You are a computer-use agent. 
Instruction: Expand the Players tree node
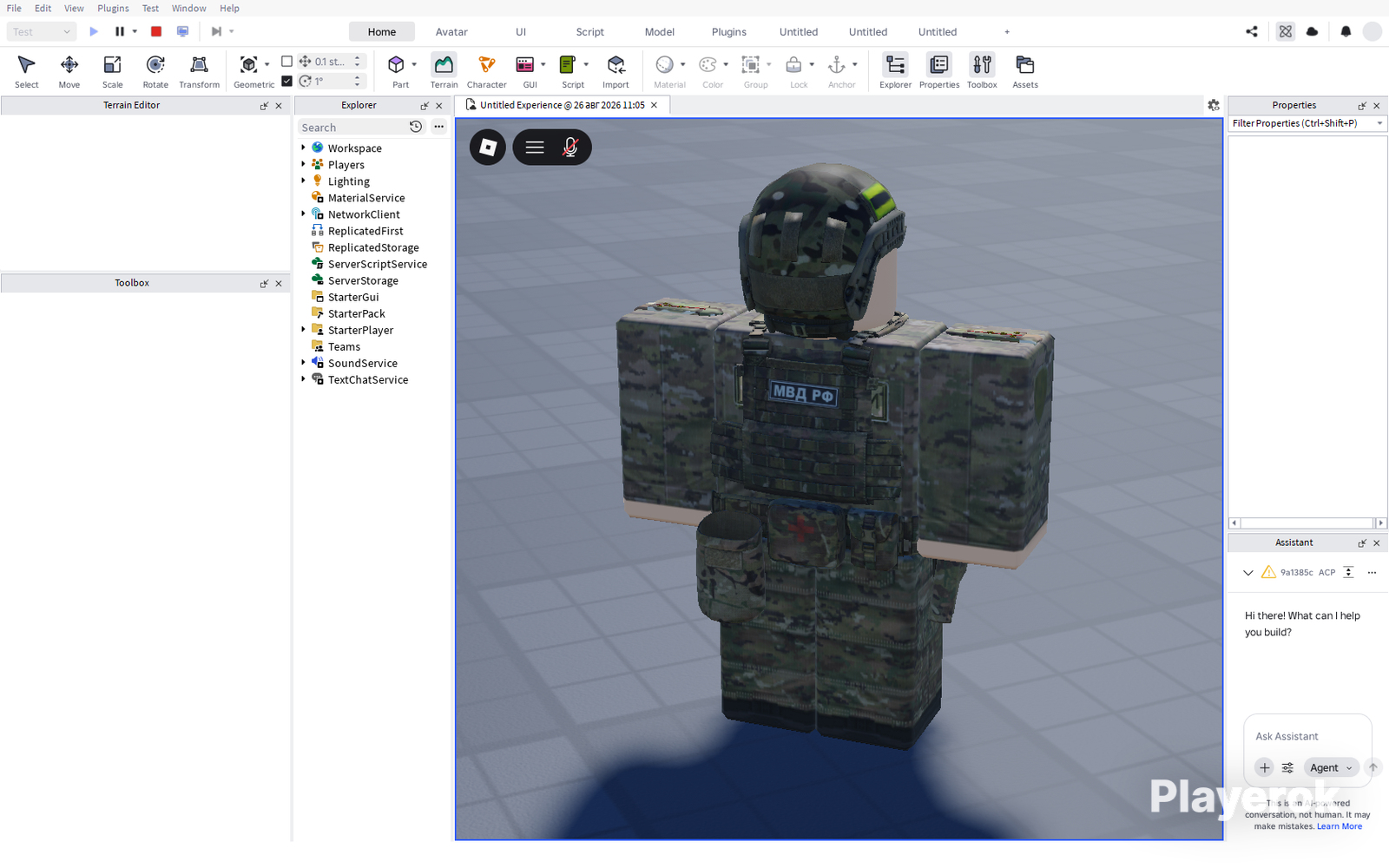point(303,164)
